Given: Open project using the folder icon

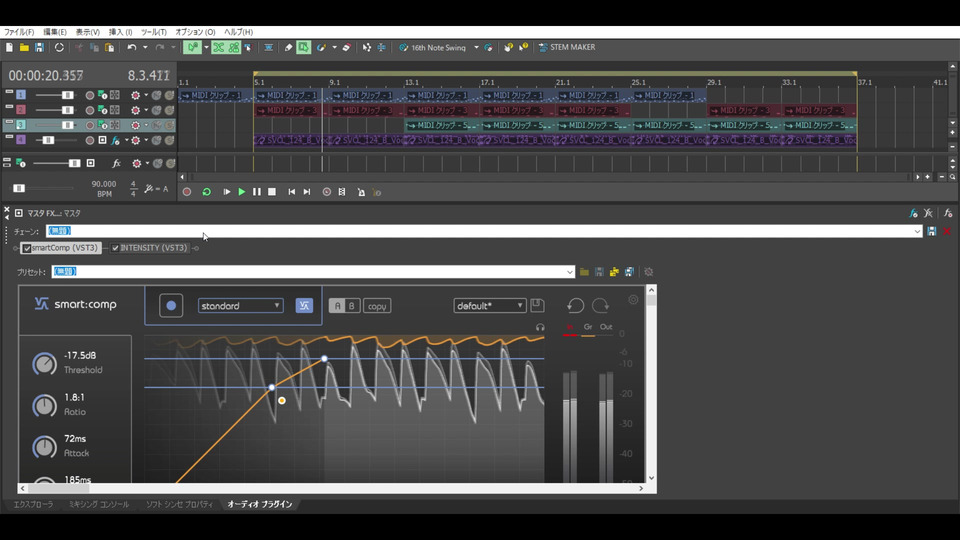Looking at the screenshot, I should tap(24, 47).
